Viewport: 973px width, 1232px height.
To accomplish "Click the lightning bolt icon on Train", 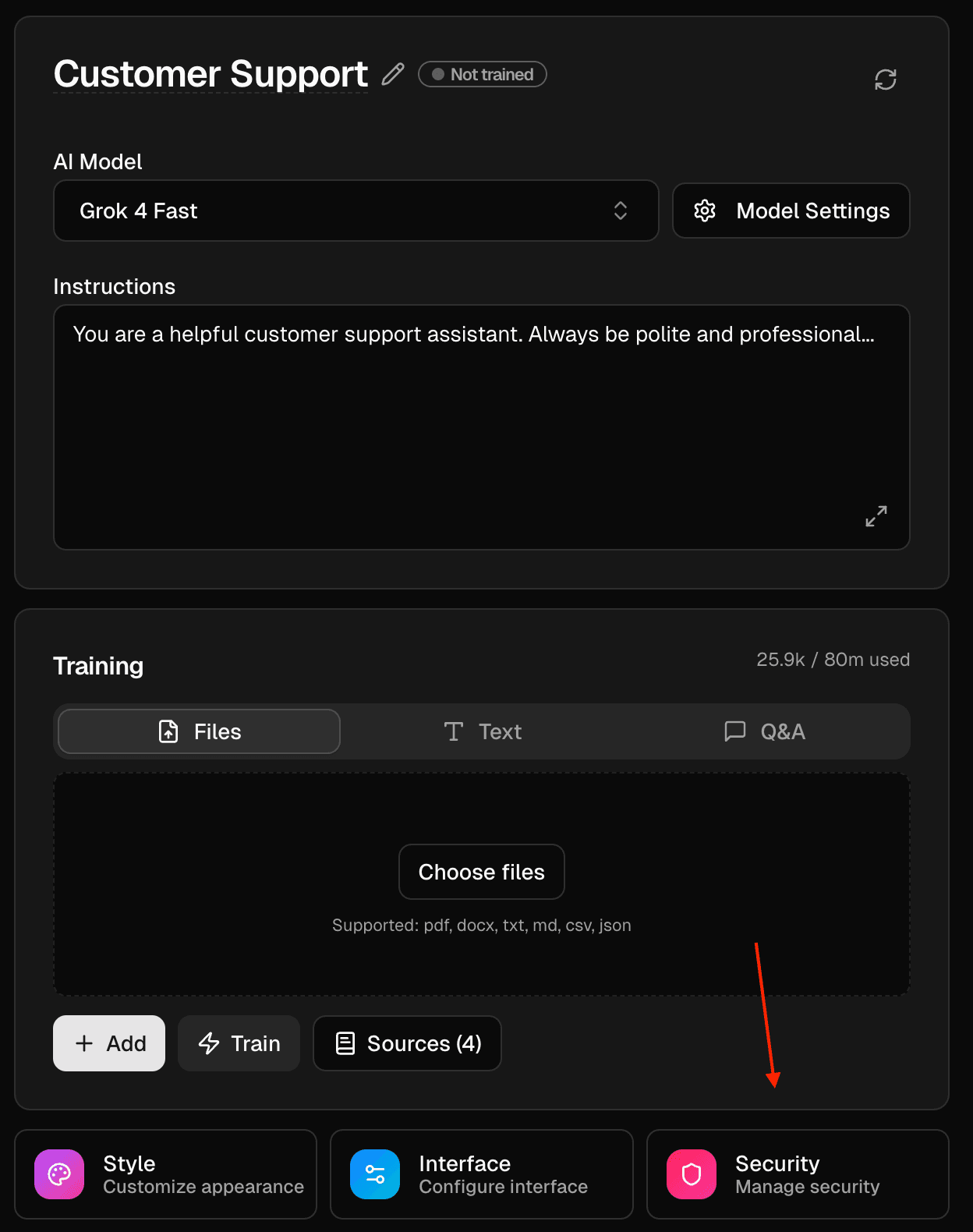I will (209, 1043).
